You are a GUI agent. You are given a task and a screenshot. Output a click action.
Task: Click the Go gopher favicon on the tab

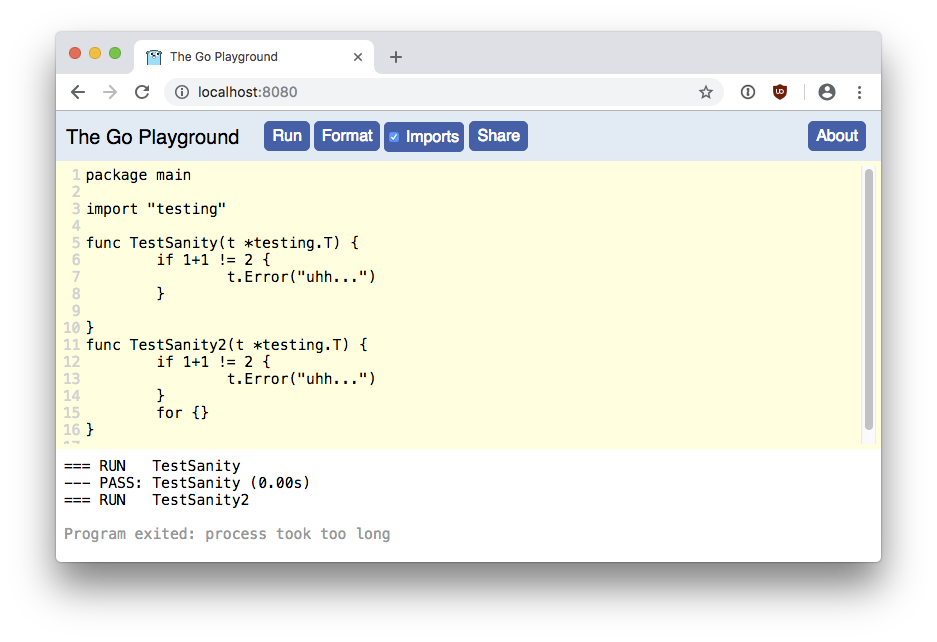154,57
